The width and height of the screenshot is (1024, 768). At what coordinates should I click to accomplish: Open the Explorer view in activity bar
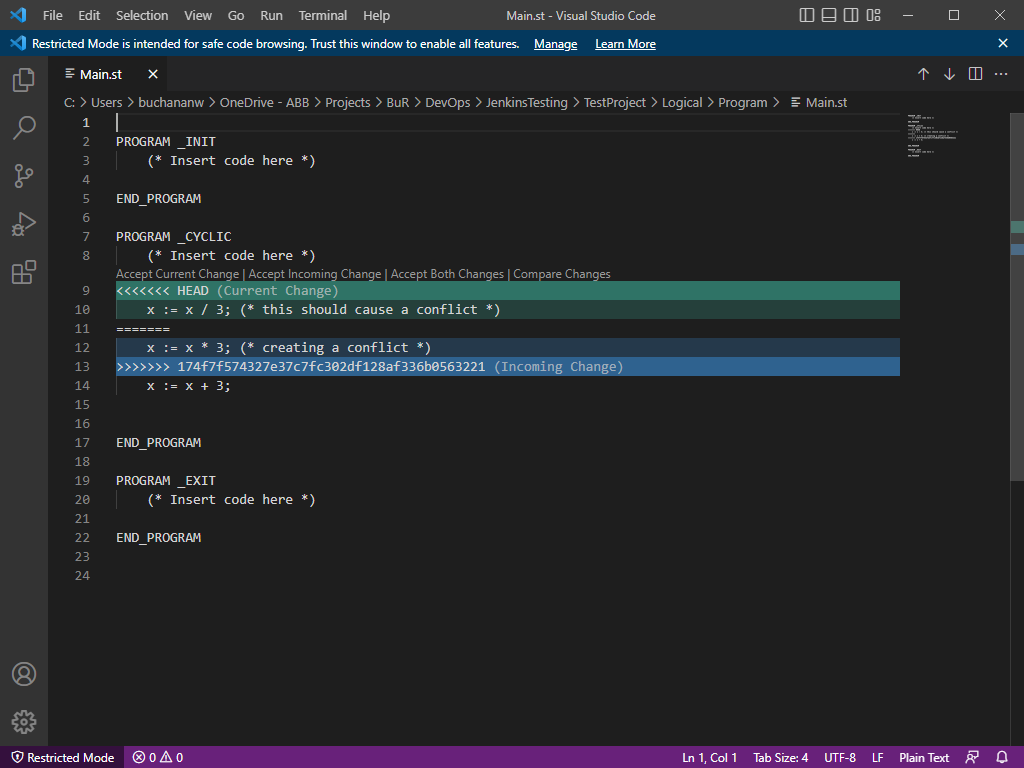pos(24,80)
